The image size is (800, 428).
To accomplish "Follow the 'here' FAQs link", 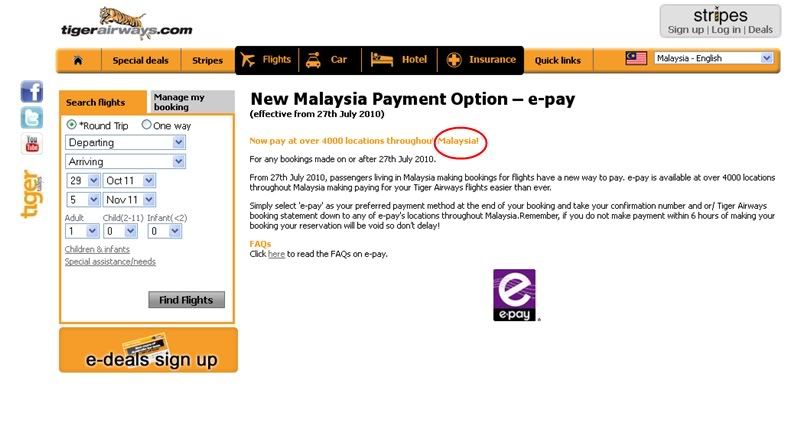I will click(276, 254).
